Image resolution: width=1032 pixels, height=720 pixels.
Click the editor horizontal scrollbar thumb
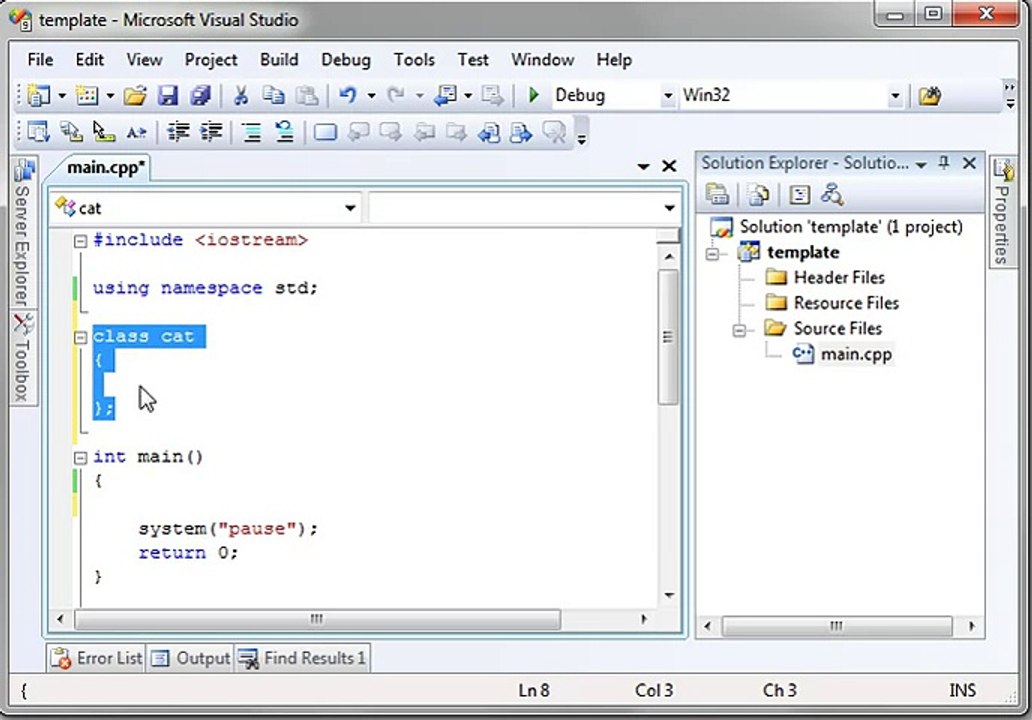pos(317,619)
